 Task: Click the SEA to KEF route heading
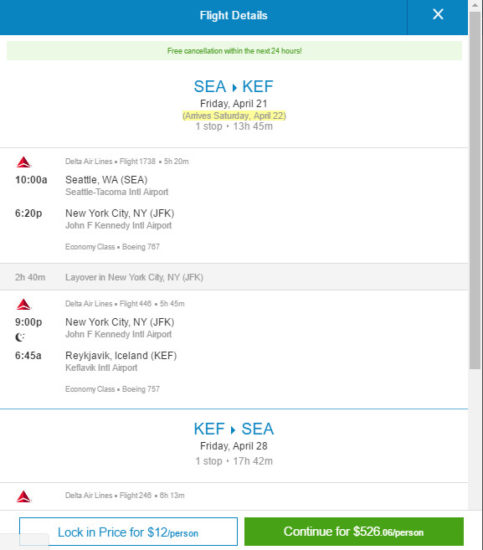[x=234, y=87]
